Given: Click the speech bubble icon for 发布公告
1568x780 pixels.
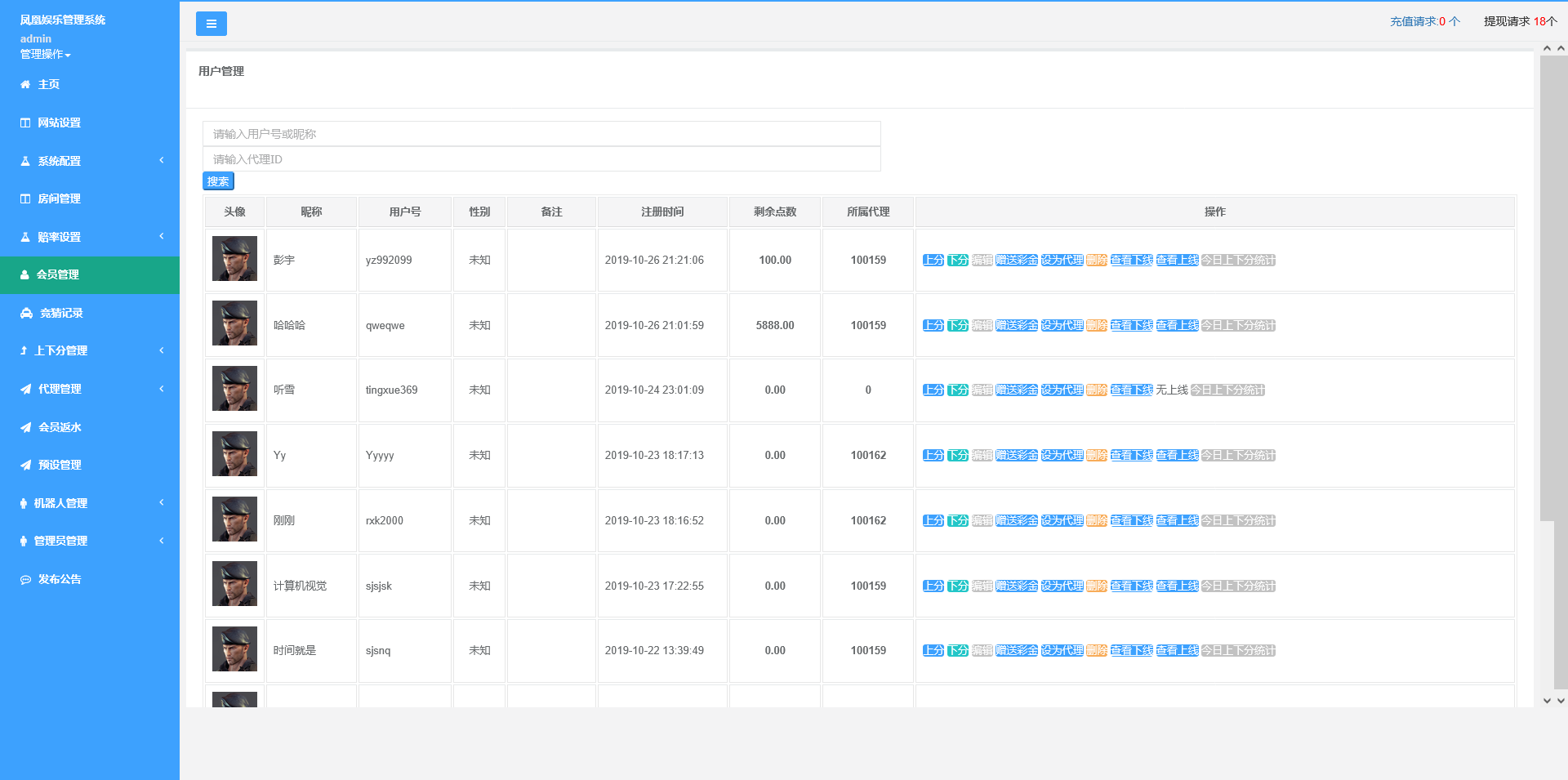Looking at the screenshot, I should pos(25,579).
